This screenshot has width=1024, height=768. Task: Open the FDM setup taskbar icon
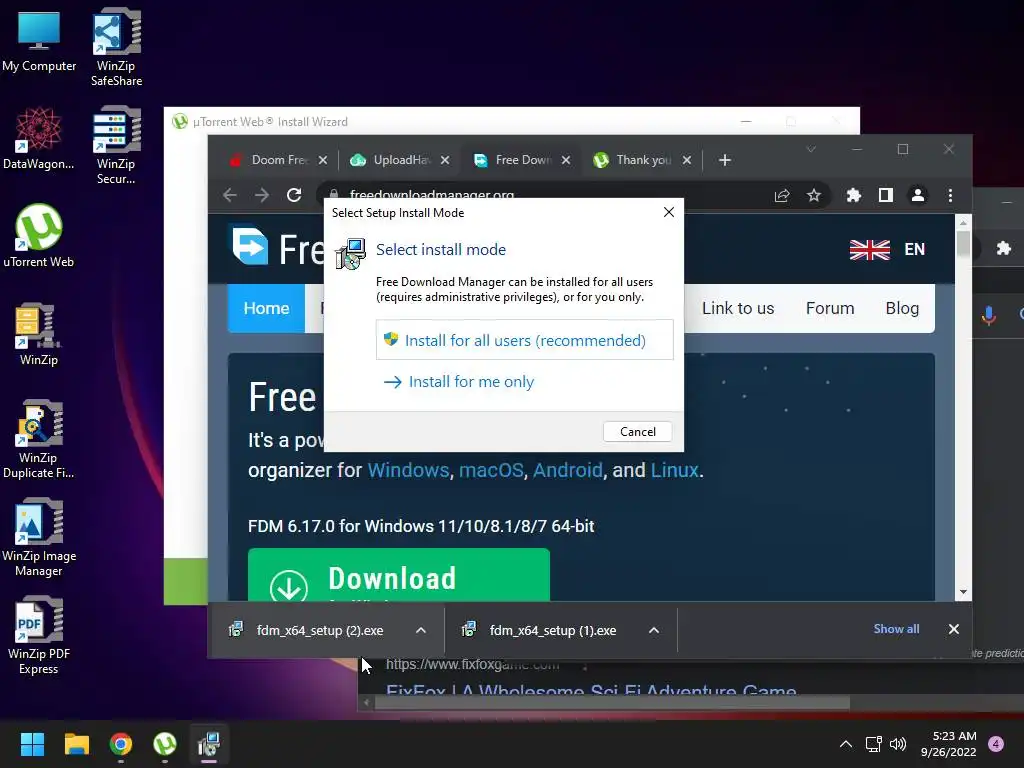tap(209, 744)
